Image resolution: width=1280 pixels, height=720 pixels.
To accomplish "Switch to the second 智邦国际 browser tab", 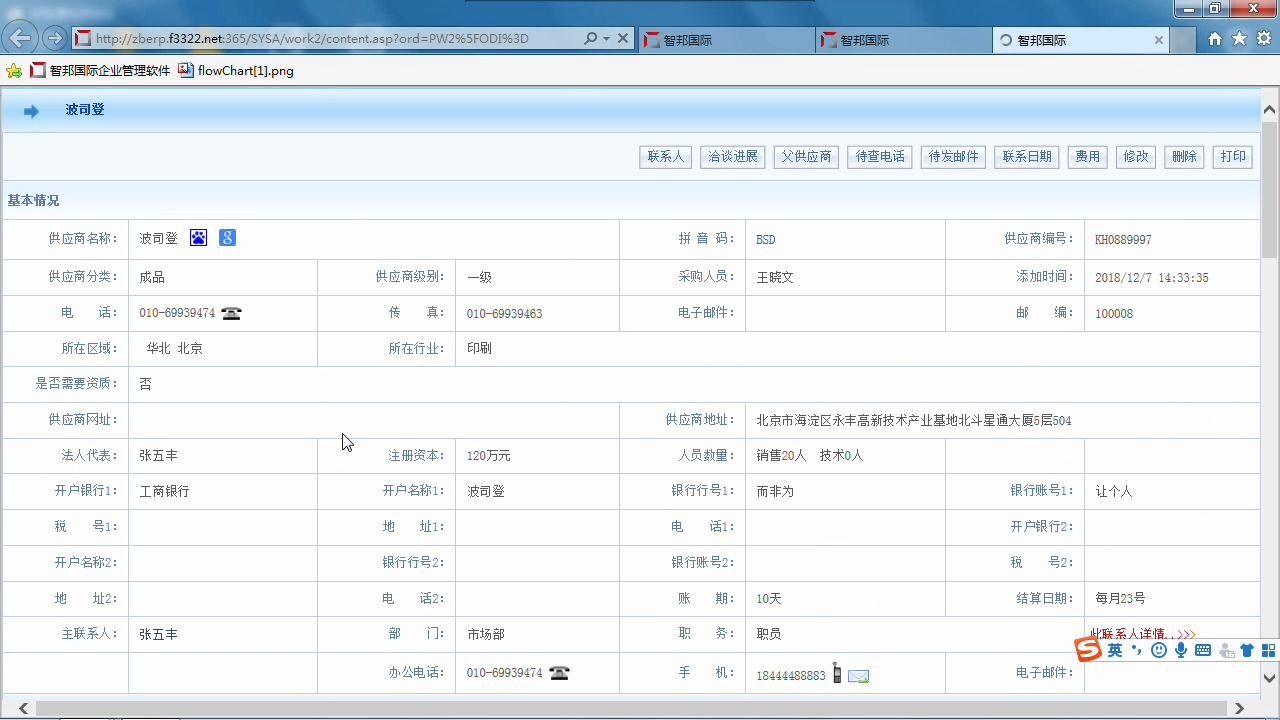I will (x=903, y=40).
